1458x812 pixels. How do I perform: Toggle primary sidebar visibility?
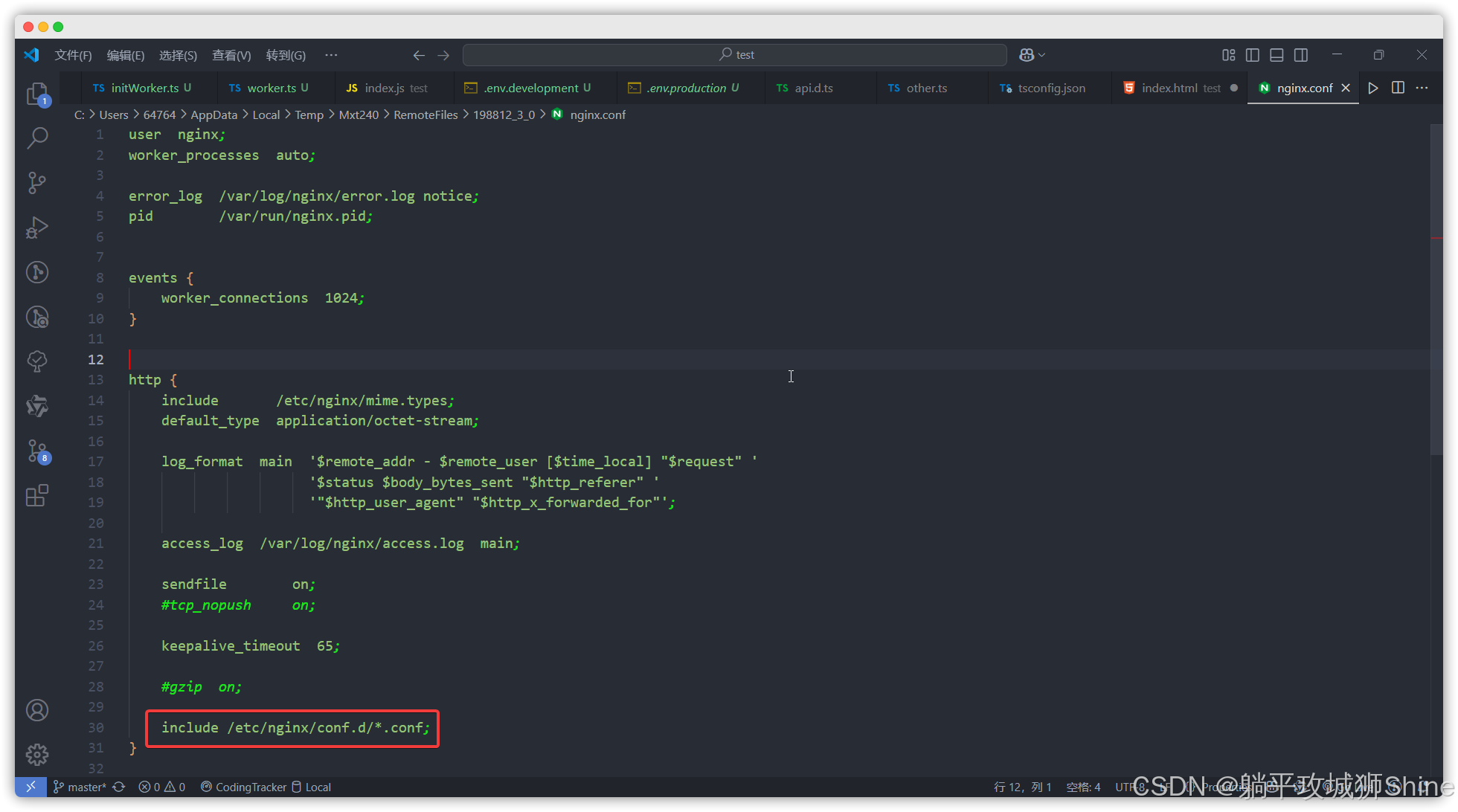coord(1253,55)
